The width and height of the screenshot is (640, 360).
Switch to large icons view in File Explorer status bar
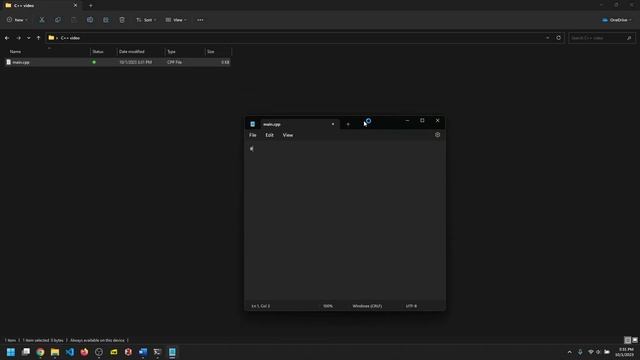pyautogui.click(x=635, y=340)
